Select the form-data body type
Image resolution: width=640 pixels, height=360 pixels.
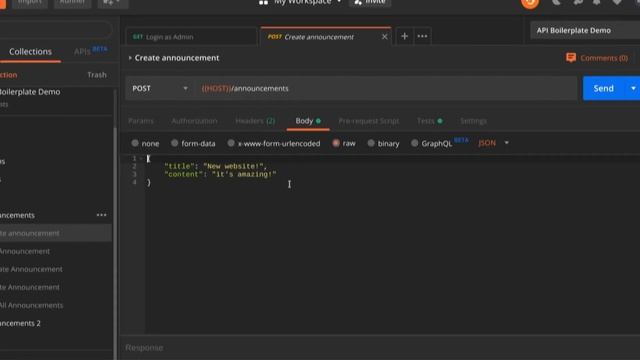[x=174, y=143]
